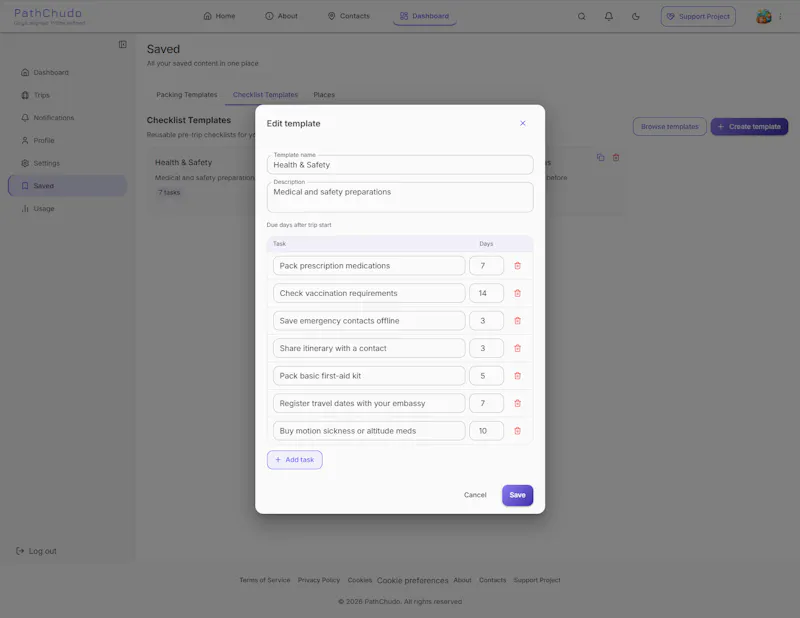Edit the Pack basic first-aid kit field
Viewport: 800px width, 618px height.
[x=369, y=376]
